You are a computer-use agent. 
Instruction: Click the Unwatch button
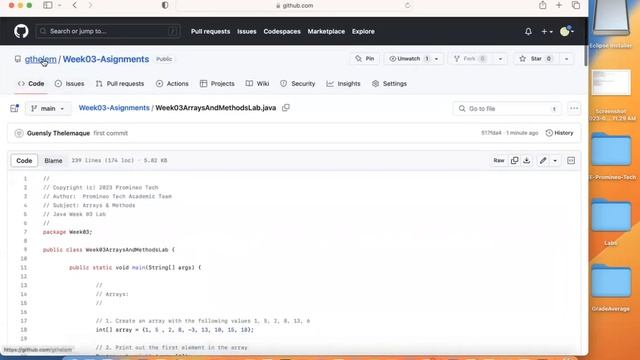tap(408, 59)
